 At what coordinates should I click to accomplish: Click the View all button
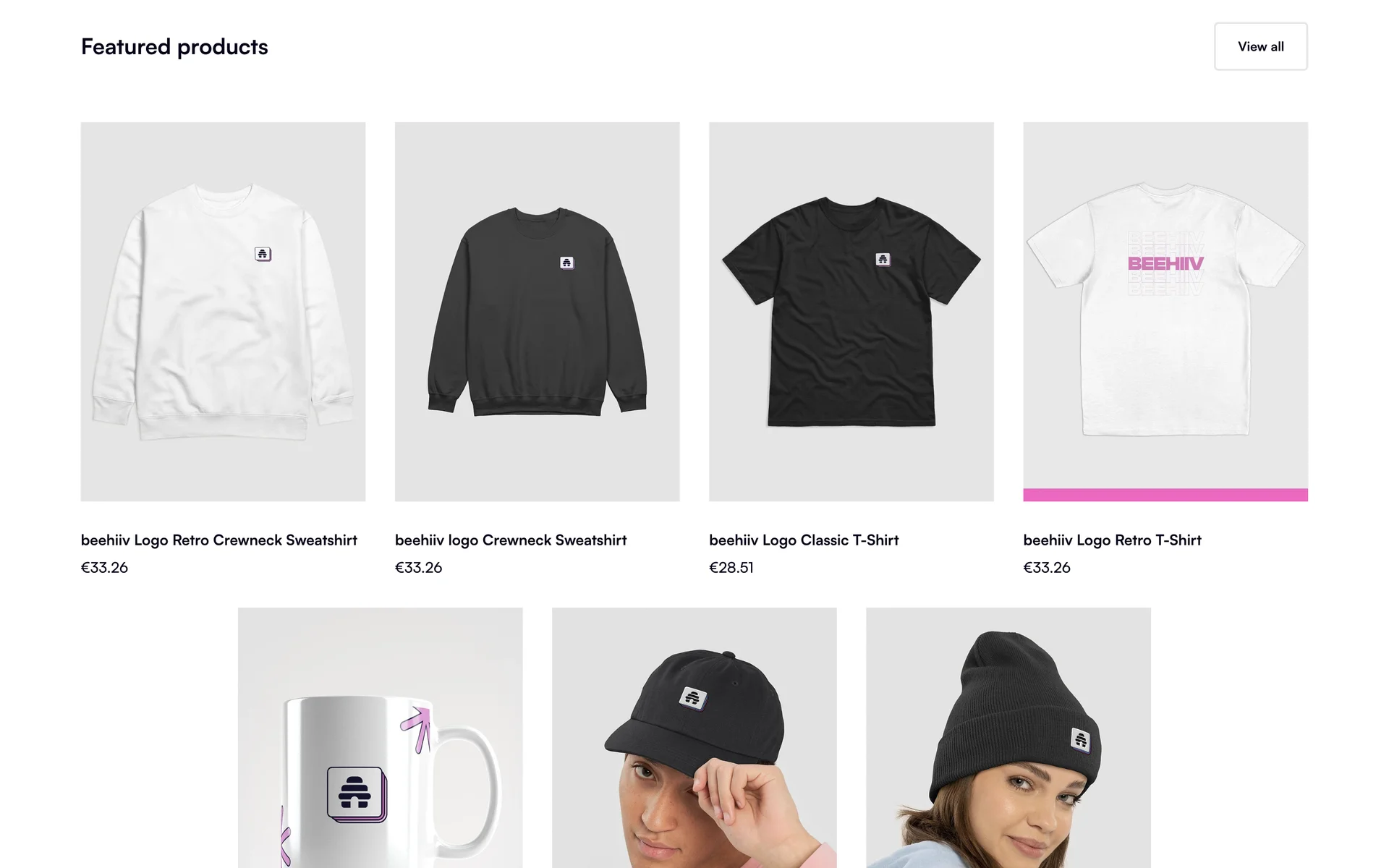pos(1260,46)
